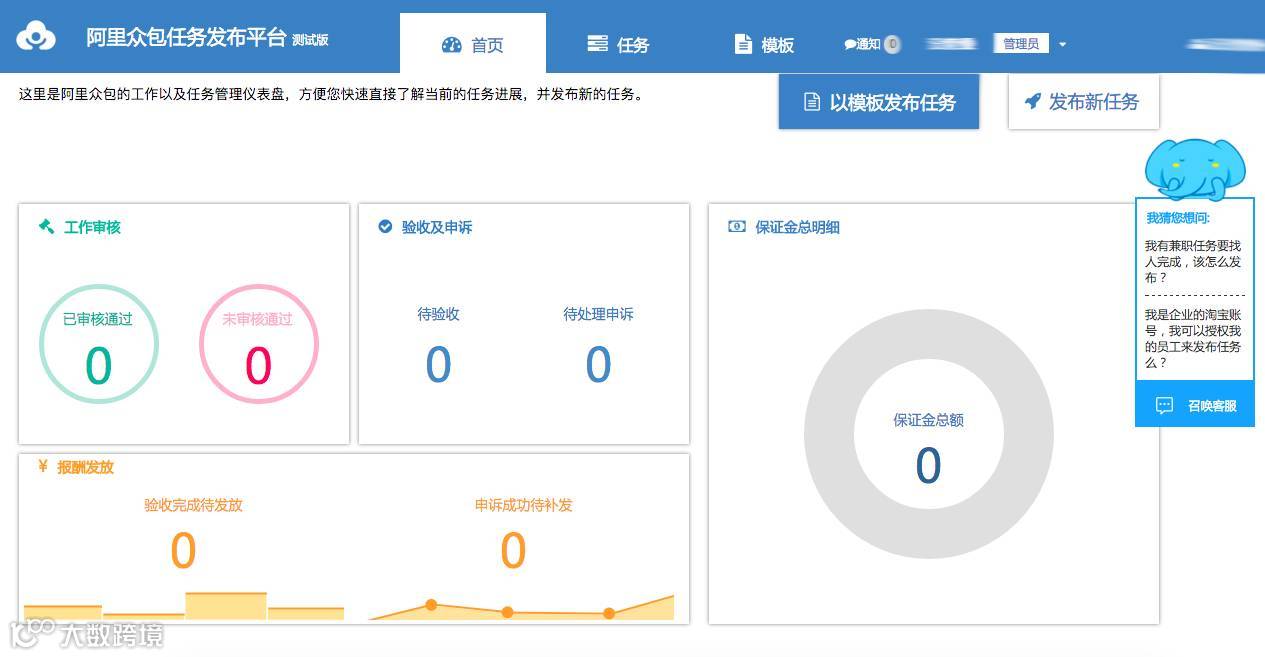Click the gavel icon beside 工作审核
1265x657 pixels.
pyautogui.click(x=47, y=227)
